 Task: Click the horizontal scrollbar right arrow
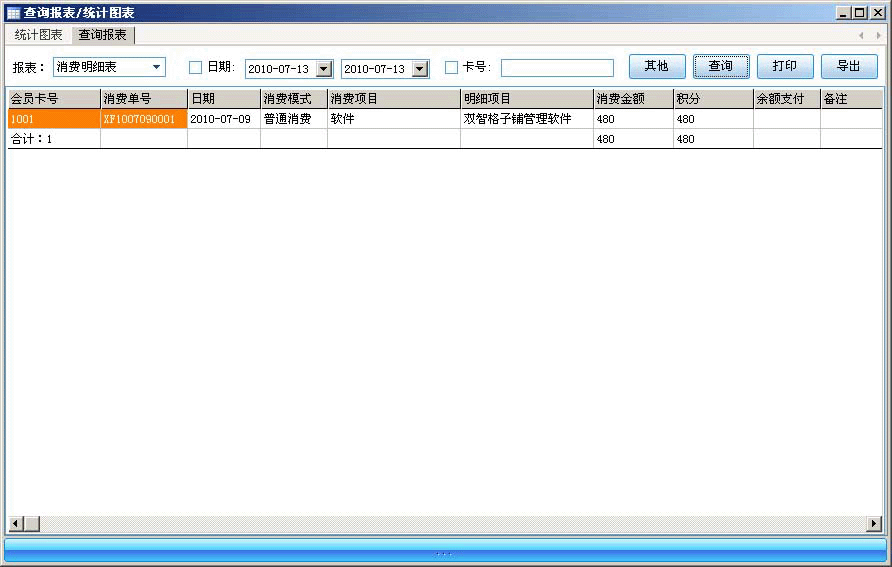tap(874, 523)
